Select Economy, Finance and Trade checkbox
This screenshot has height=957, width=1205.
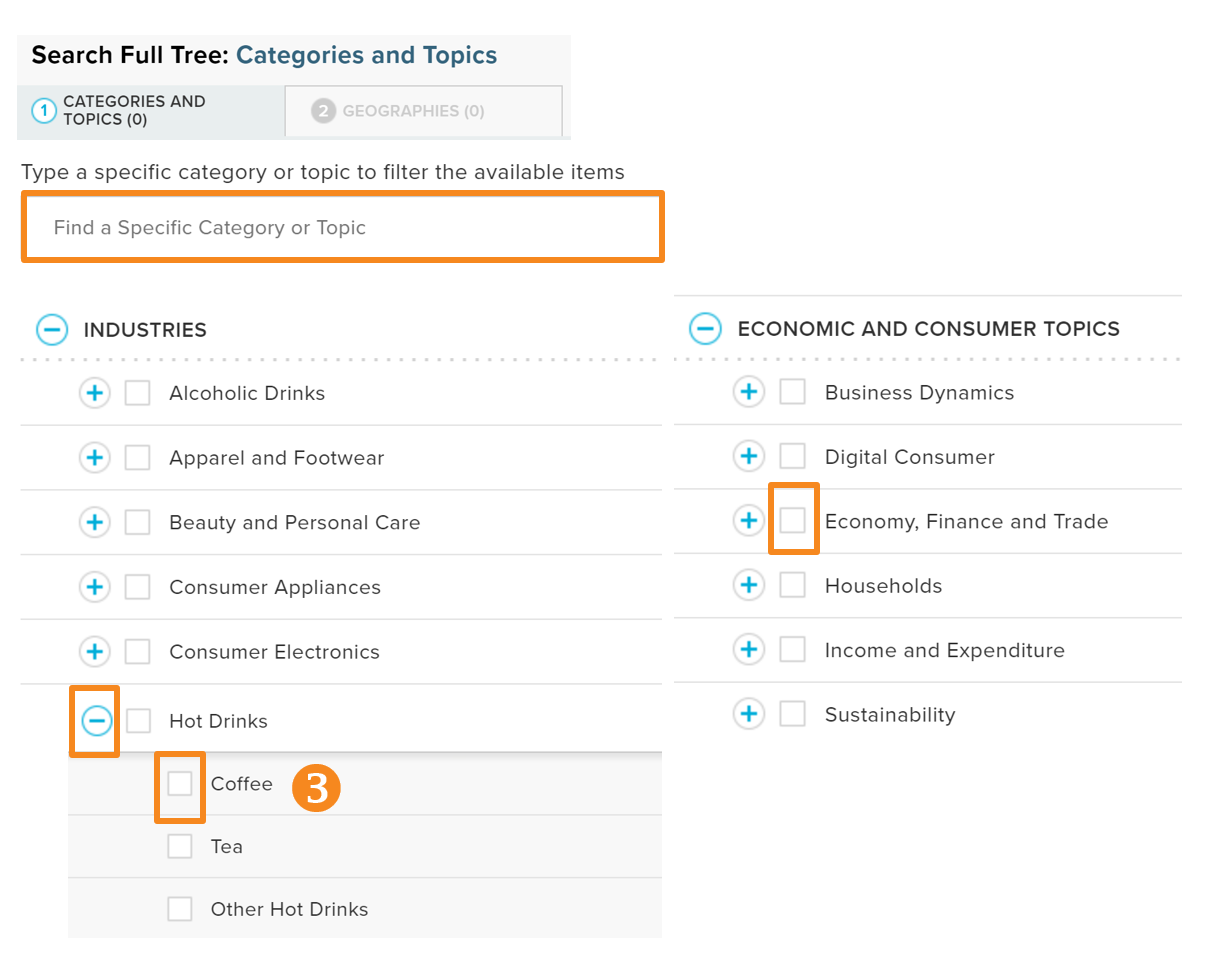(x=792, y=520)
